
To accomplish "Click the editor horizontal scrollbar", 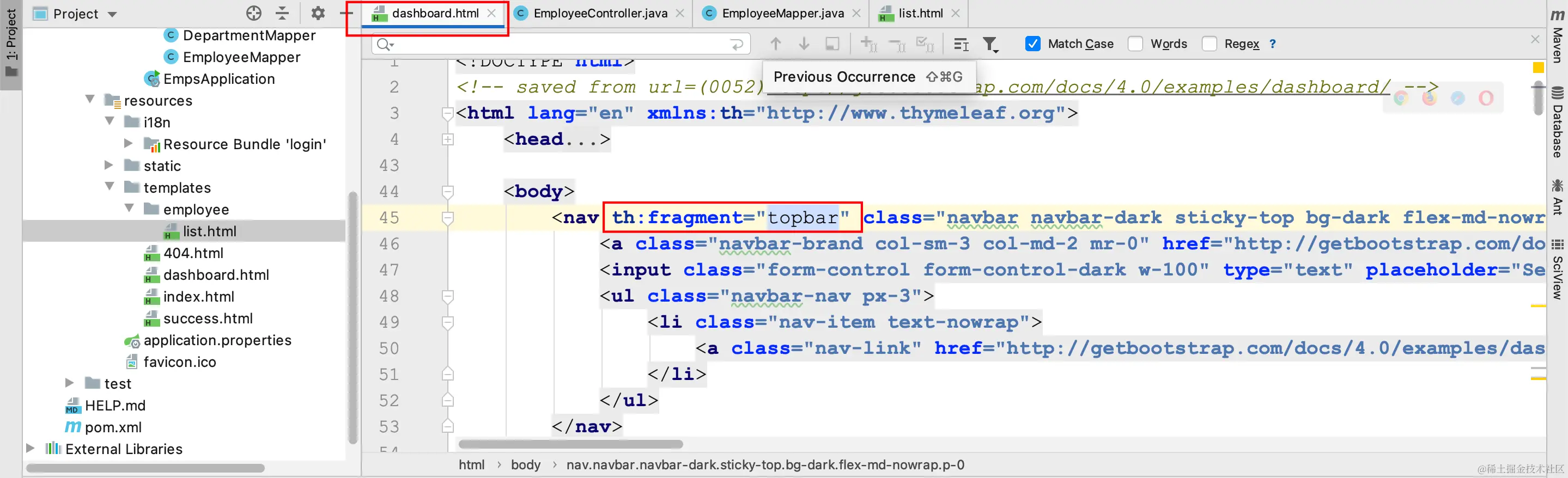I will [x=570, y=444].
